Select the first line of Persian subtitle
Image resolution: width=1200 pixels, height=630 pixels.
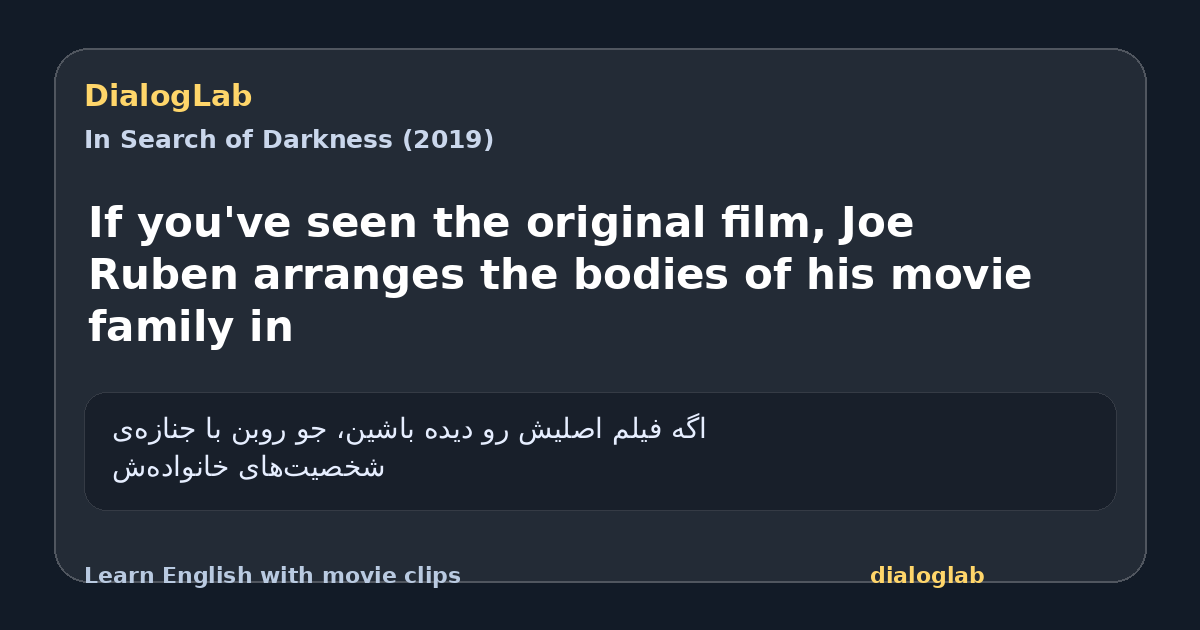[x=409, y=430]
